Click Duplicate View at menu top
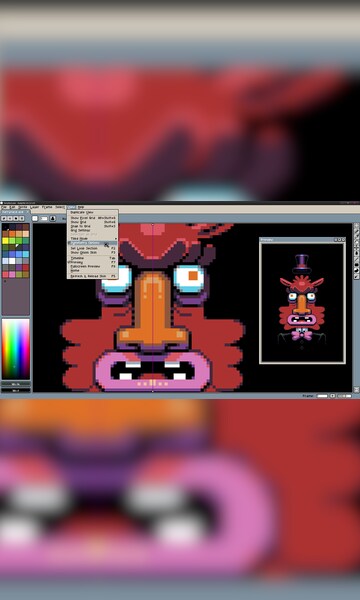The width and height of the screenshot is (360, 600). [81, 212]
